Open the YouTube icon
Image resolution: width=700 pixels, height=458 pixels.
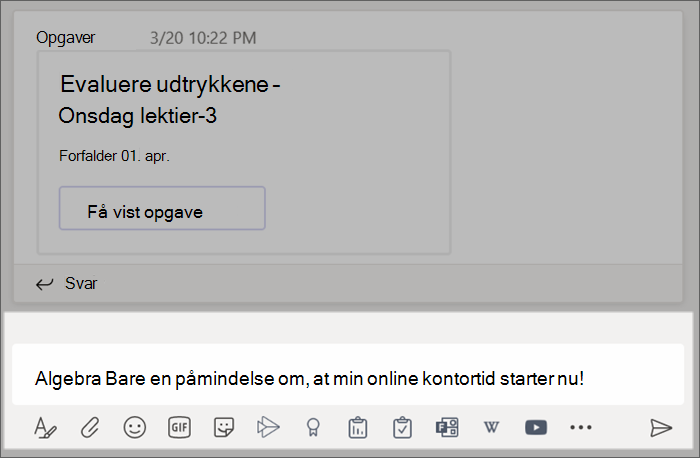[x=536, y=428]
